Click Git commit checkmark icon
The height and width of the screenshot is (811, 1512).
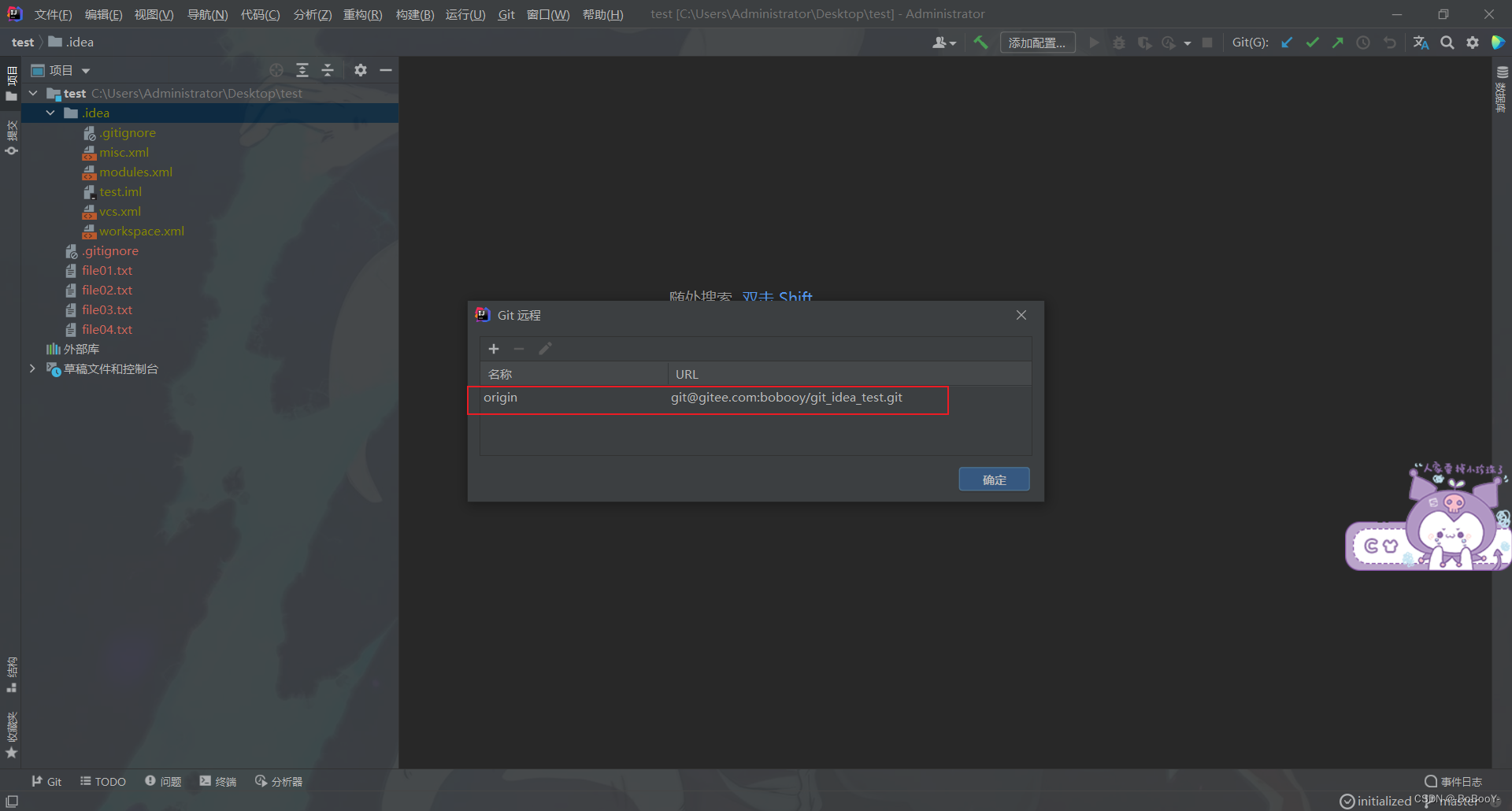pyautogui.click(x=1313, y=43)
